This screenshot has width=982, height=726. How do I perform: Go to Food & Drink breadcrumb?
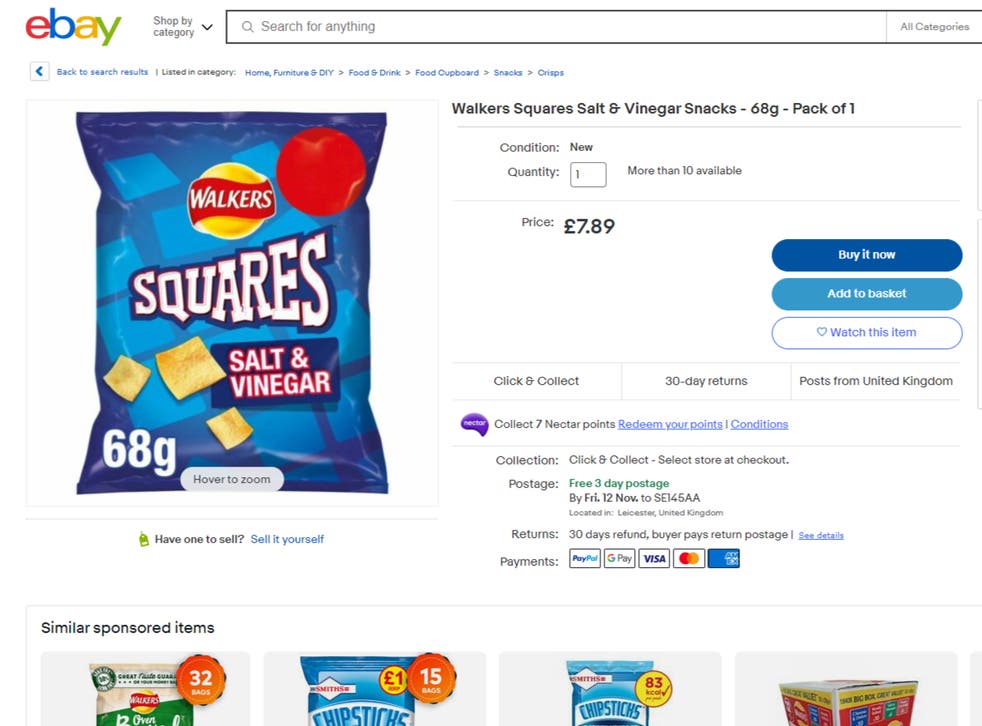pyautogui.click(x=374, y=73)
